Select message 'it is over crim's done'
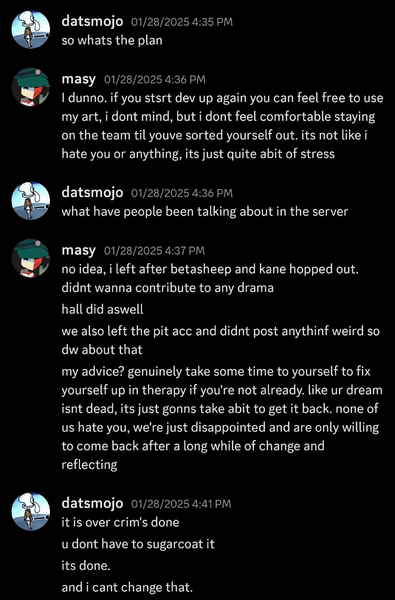This screenshot has height=600, width=395. [120, 522]
